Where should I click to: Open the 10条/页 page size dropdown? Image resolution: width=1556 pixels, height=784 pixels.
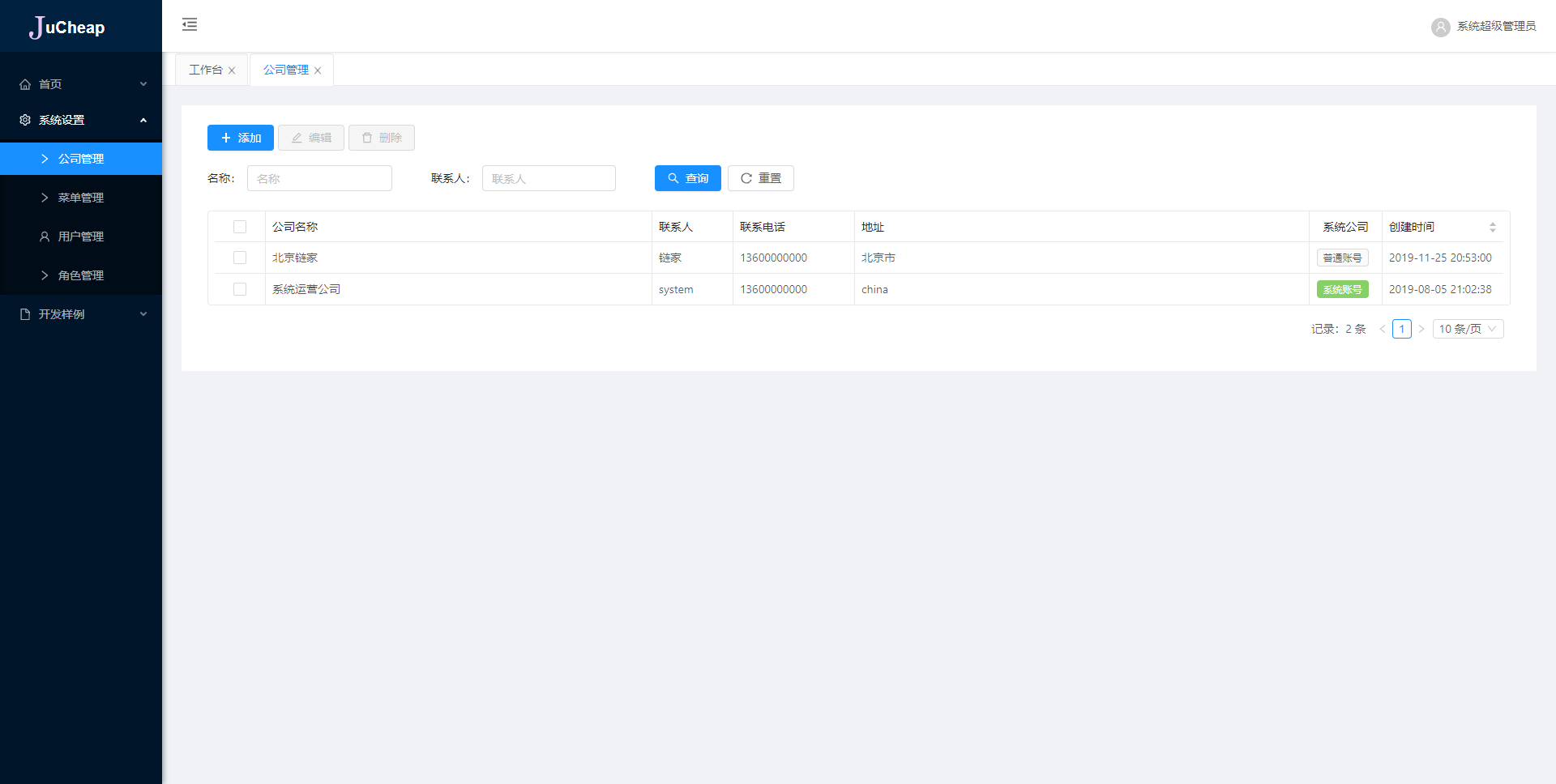[1467, 329]
